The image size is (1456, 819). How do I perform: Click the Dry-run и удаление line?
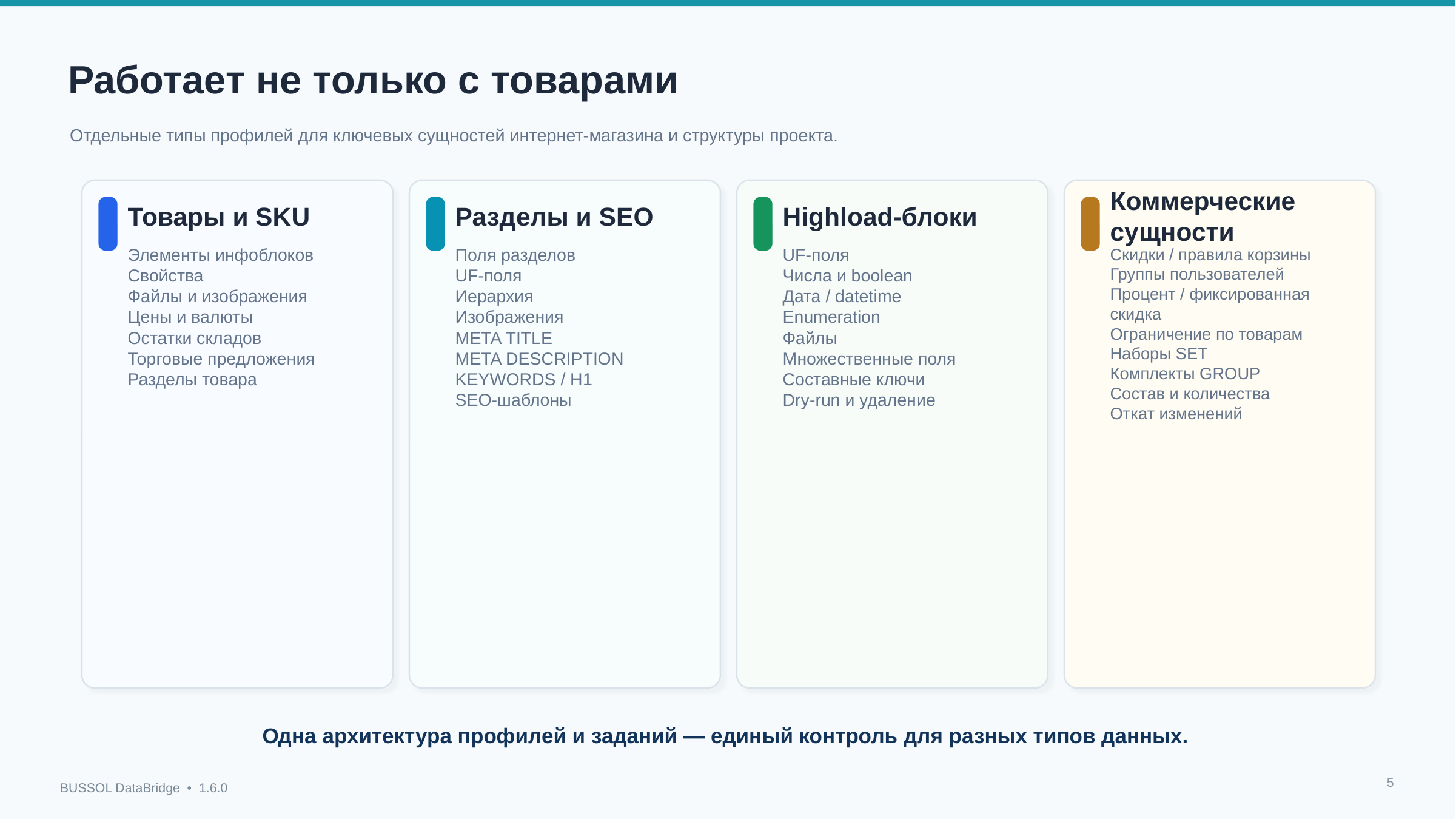pyautogui.click(x=859, y=400)
